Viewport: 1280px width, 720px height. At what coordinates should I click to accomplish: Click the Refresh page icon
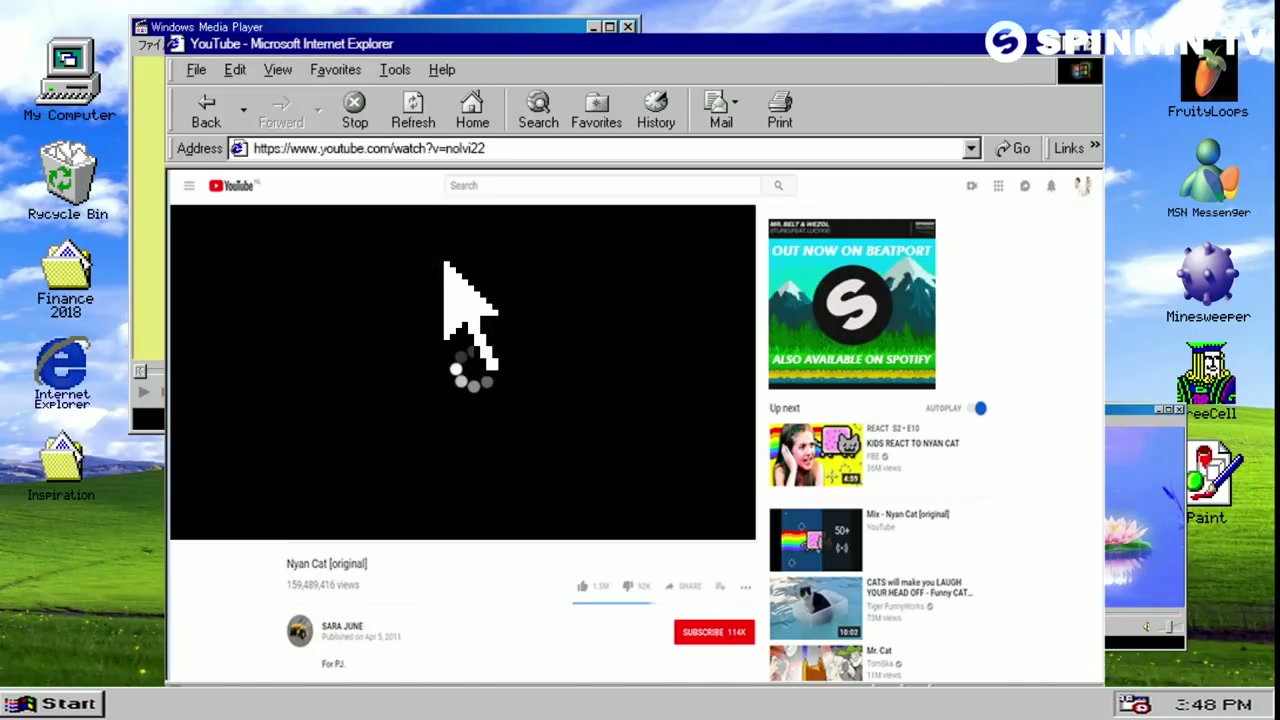click(413, 110)
